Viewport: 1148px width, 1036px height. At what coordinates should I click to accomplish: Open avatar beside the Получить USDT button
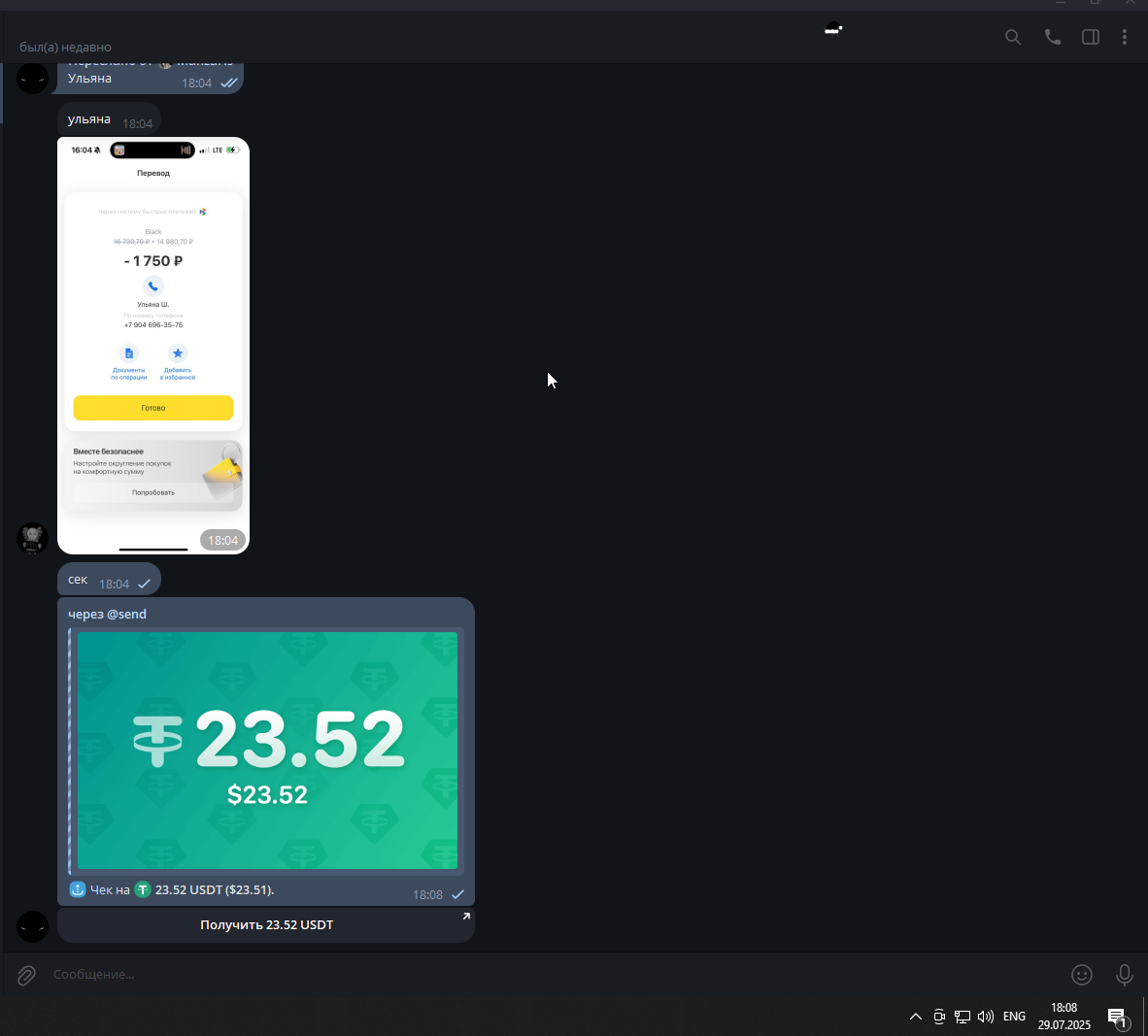pos(32,926)
